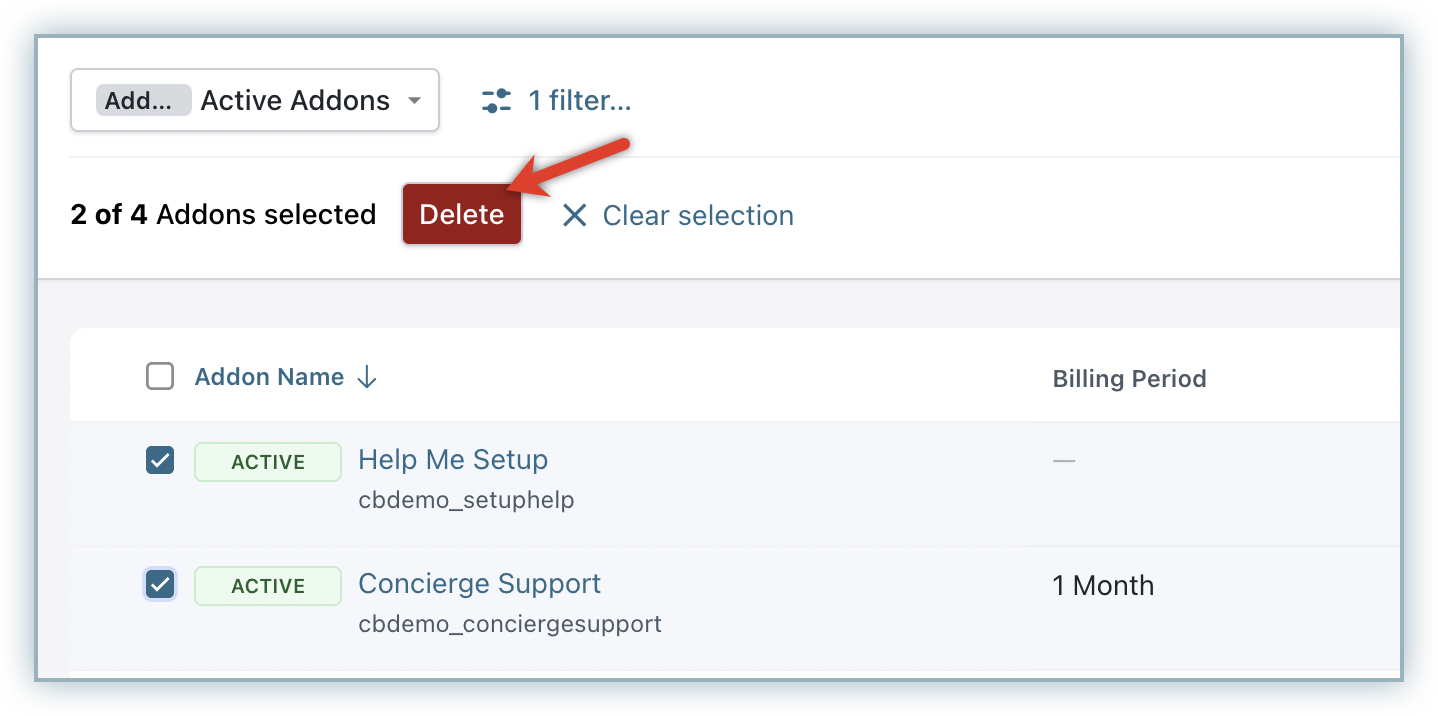
Task: Click the filter sliders icon
Action: [496, 100]
